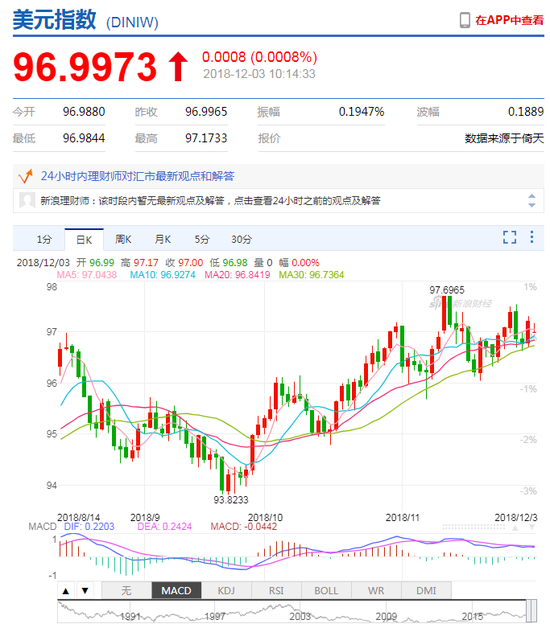Screen dimensions: 550x628
Task: Click the 美元指数 title heading
Action: 54,20
